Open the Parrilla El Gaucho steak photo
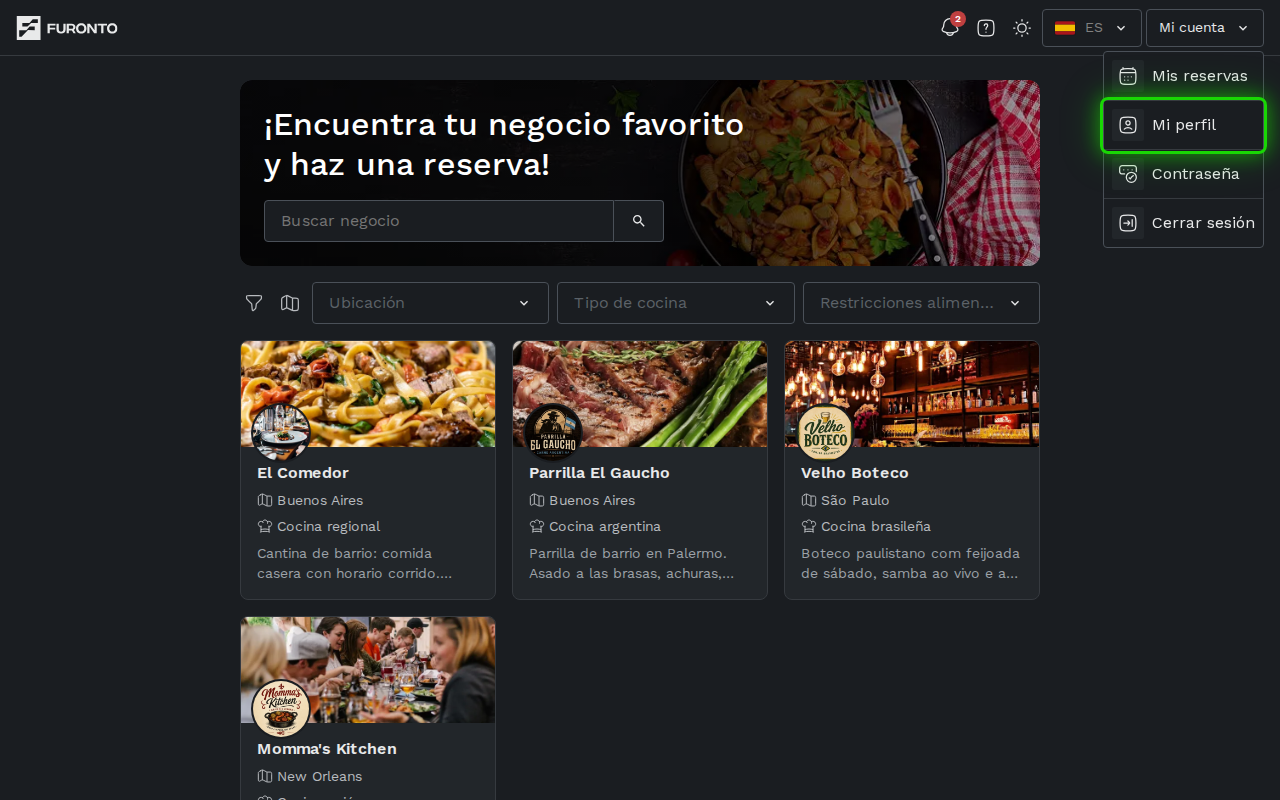The image size is (1280, 800). point(640,393)
